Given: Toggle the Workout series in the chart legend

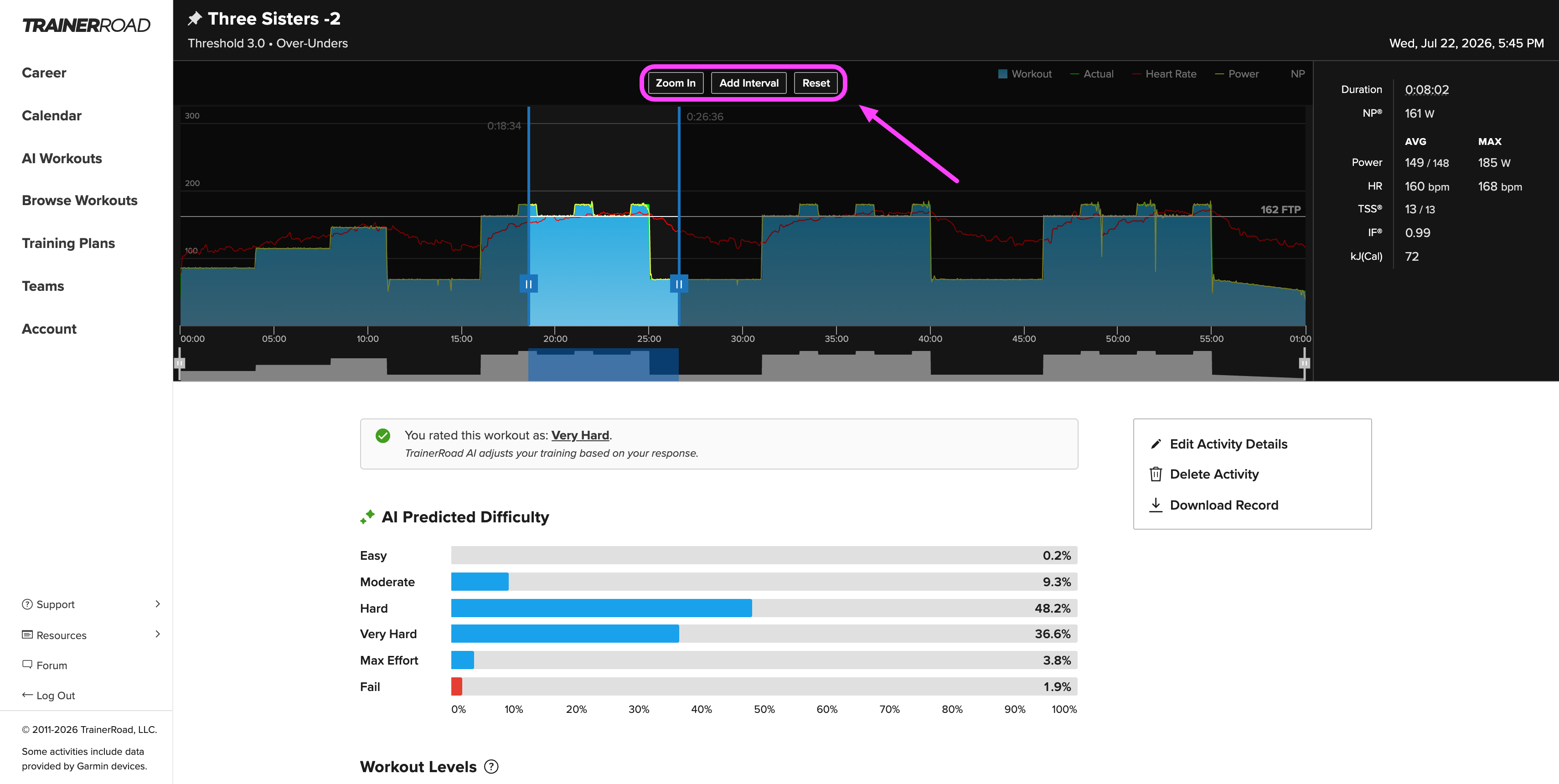Looking at the screenshot, I should click(x=1024, y=74).
